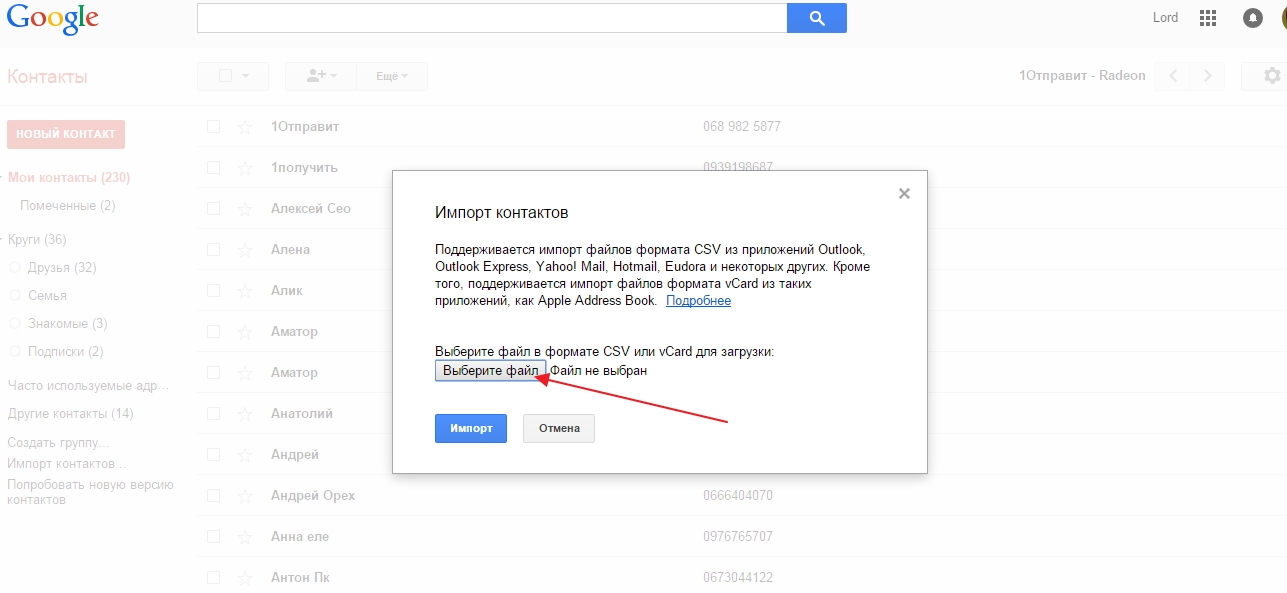Star the contact Андрей Орех
Image resolution: width=1287 pixels, height=593 pixels.
tap(244, 496)
